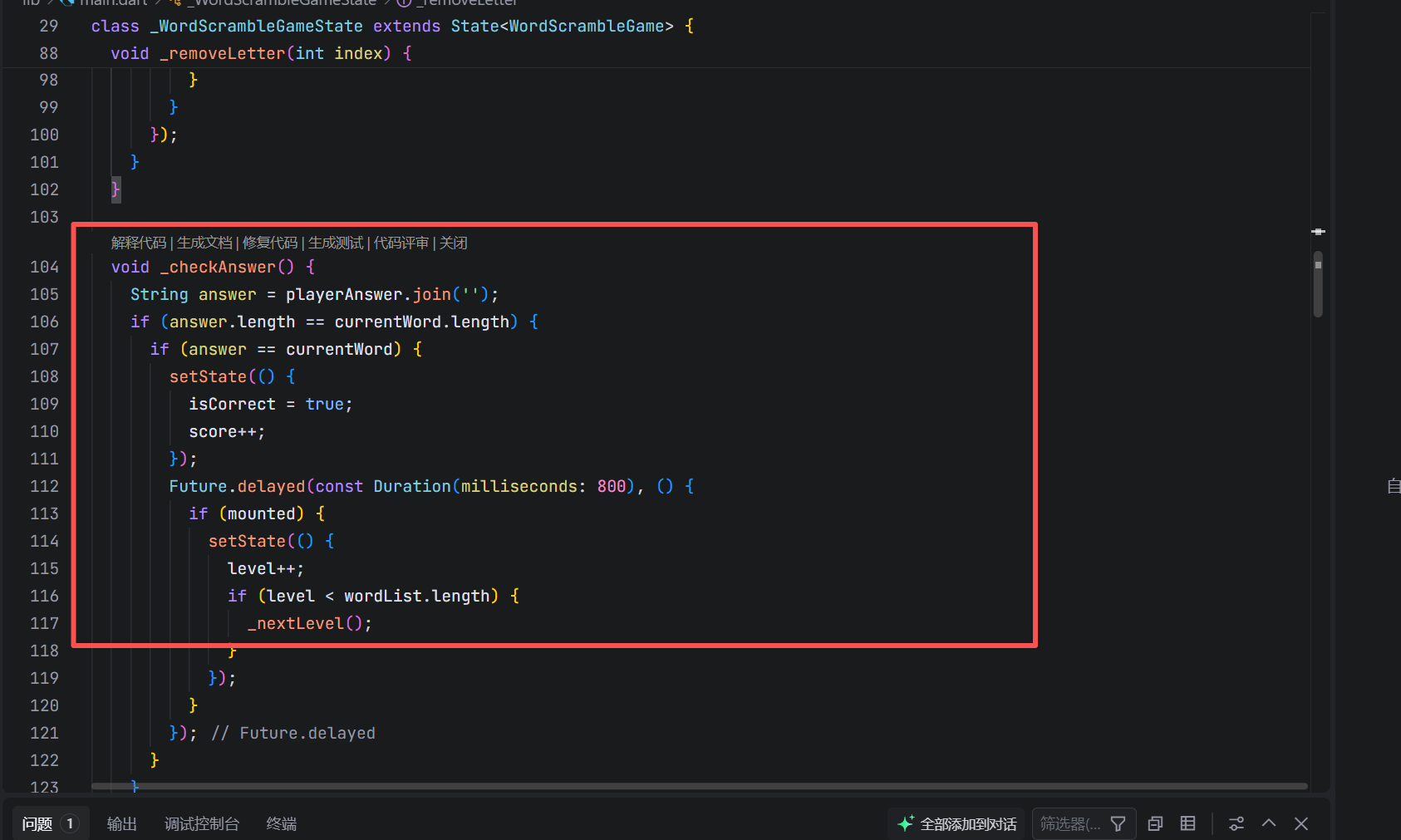Click the // Future.delayed comment

tap(293, 733)
